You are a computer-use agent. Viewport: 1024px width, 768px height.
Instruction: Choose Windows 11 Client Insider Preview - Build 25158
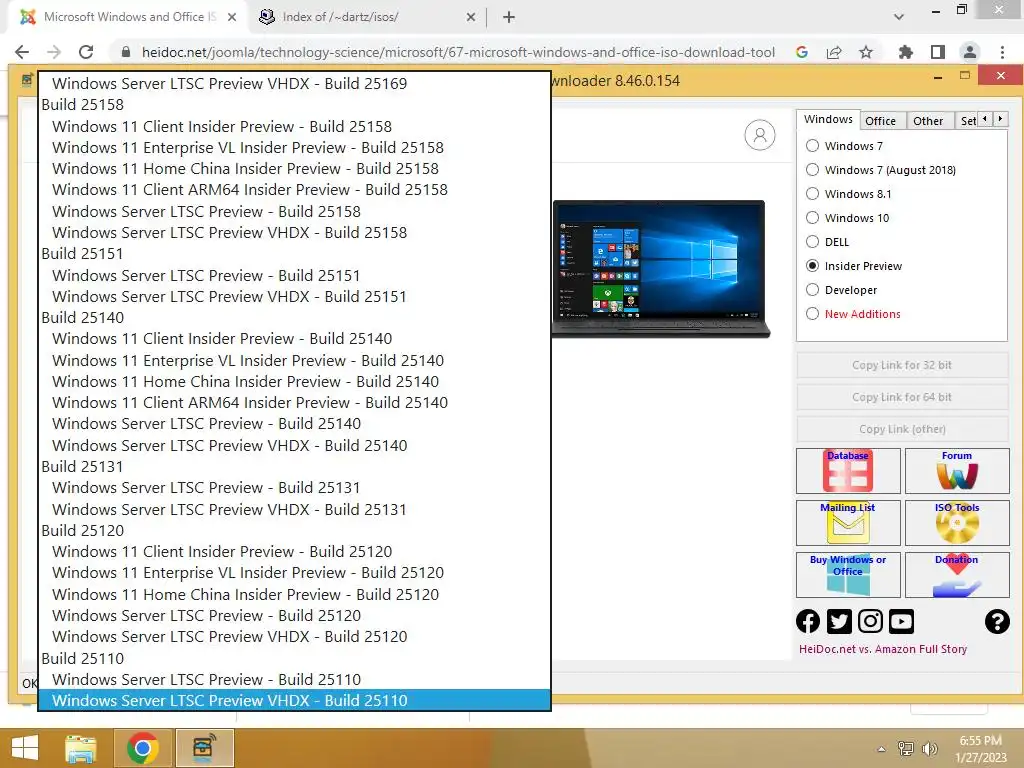[295, 126]
